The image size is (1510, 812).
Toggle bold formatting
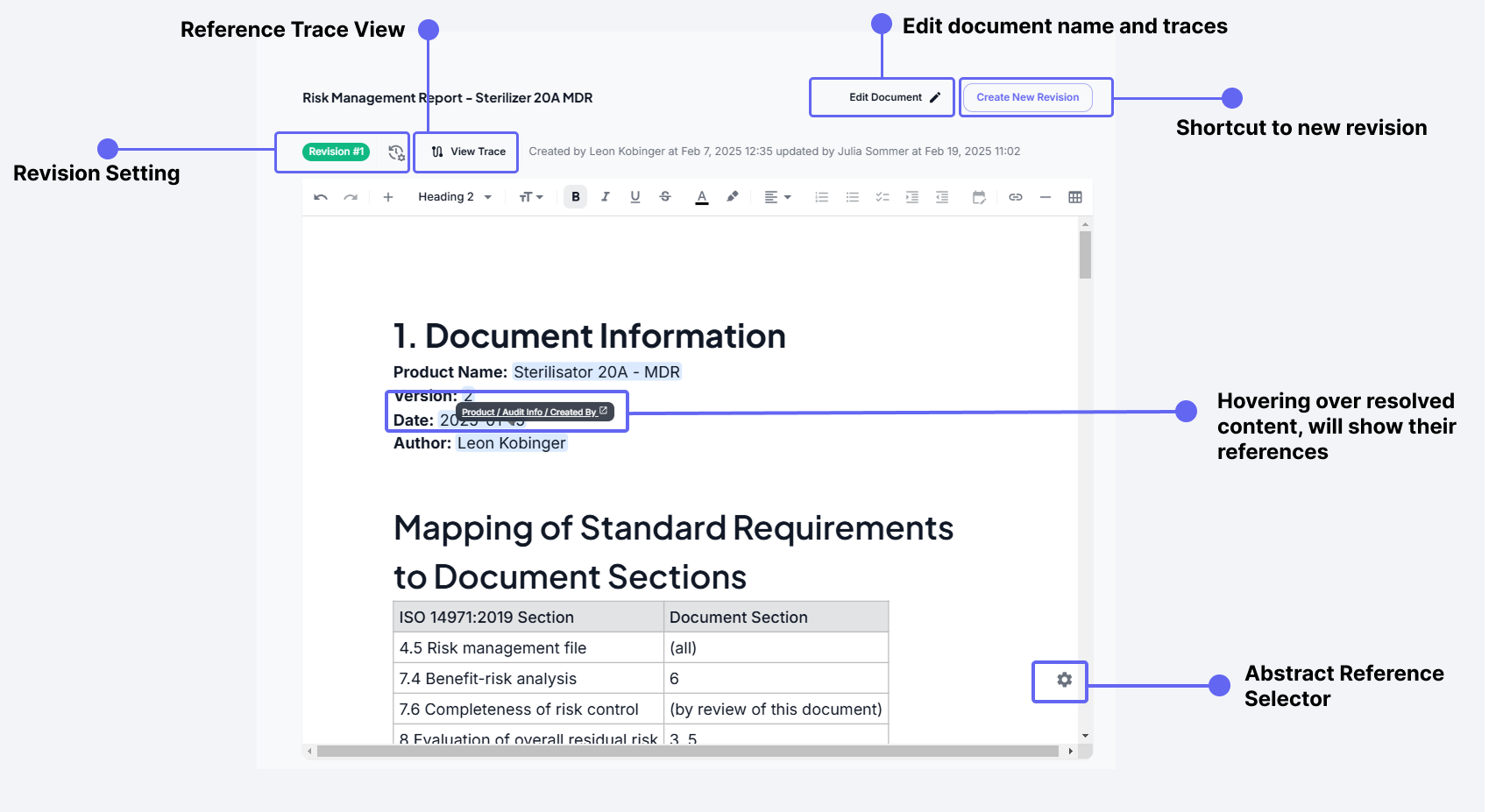coord(575,196)
